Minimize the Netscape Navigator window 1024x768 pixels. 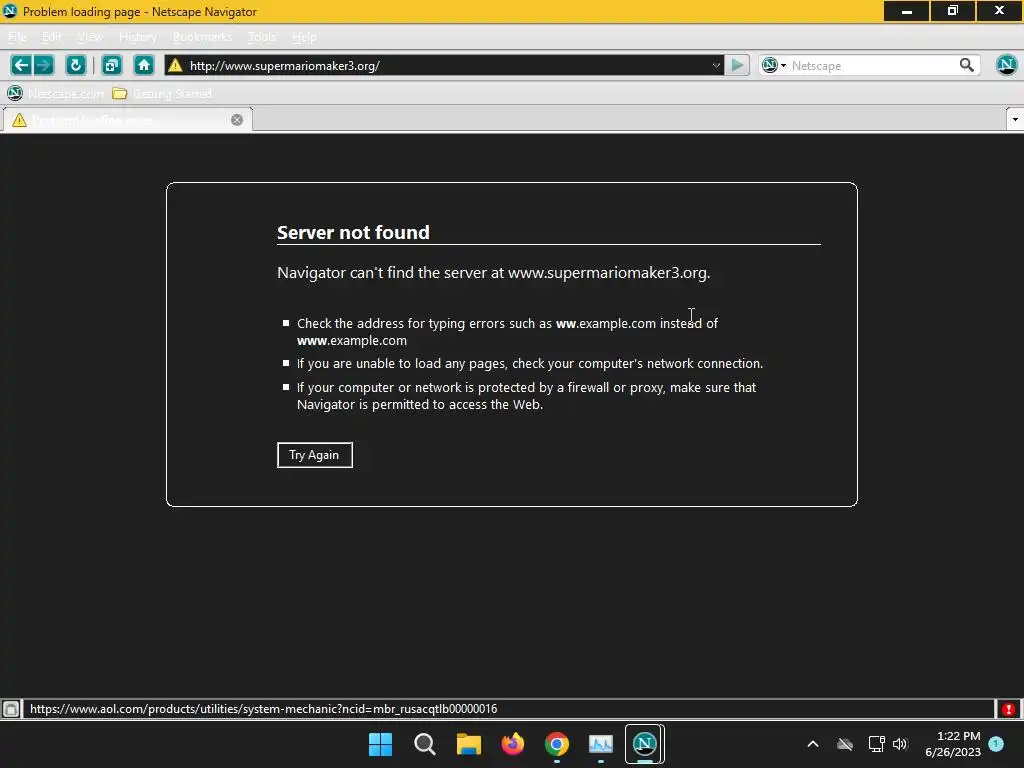pos(906,11)
